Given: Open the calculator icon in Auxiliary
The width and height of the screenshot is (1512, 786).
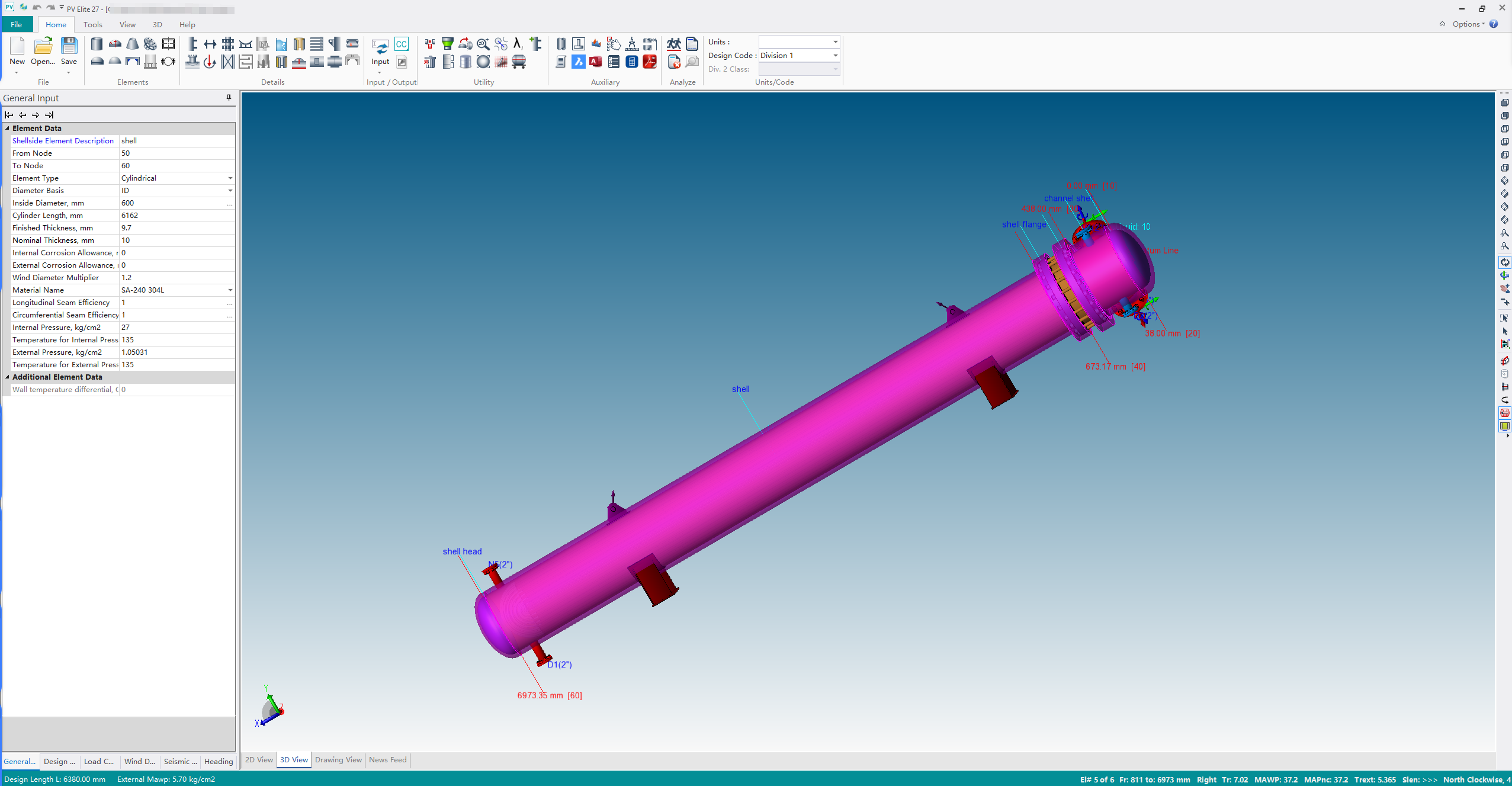Looking at the screenshot, I should coord(631,62).
